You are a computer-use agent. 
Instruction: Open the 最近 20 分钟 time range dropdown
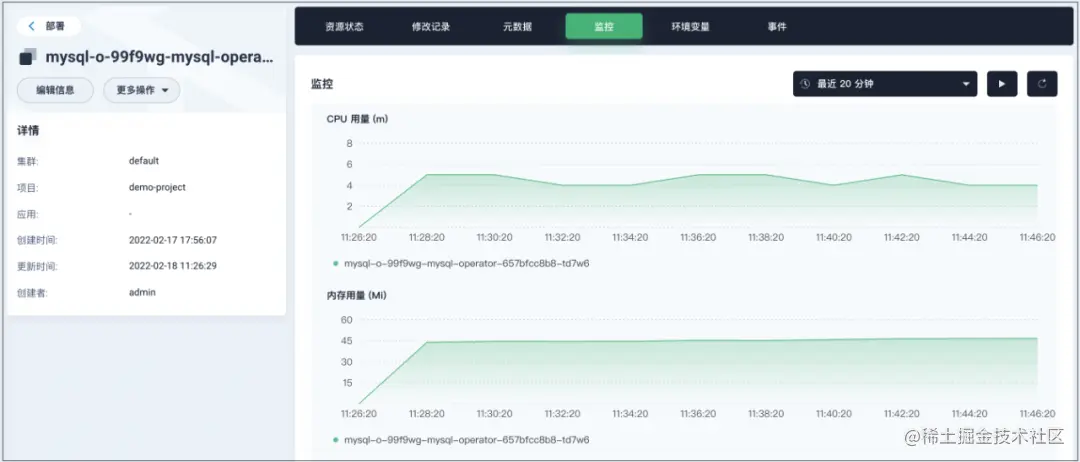[884, 84]
